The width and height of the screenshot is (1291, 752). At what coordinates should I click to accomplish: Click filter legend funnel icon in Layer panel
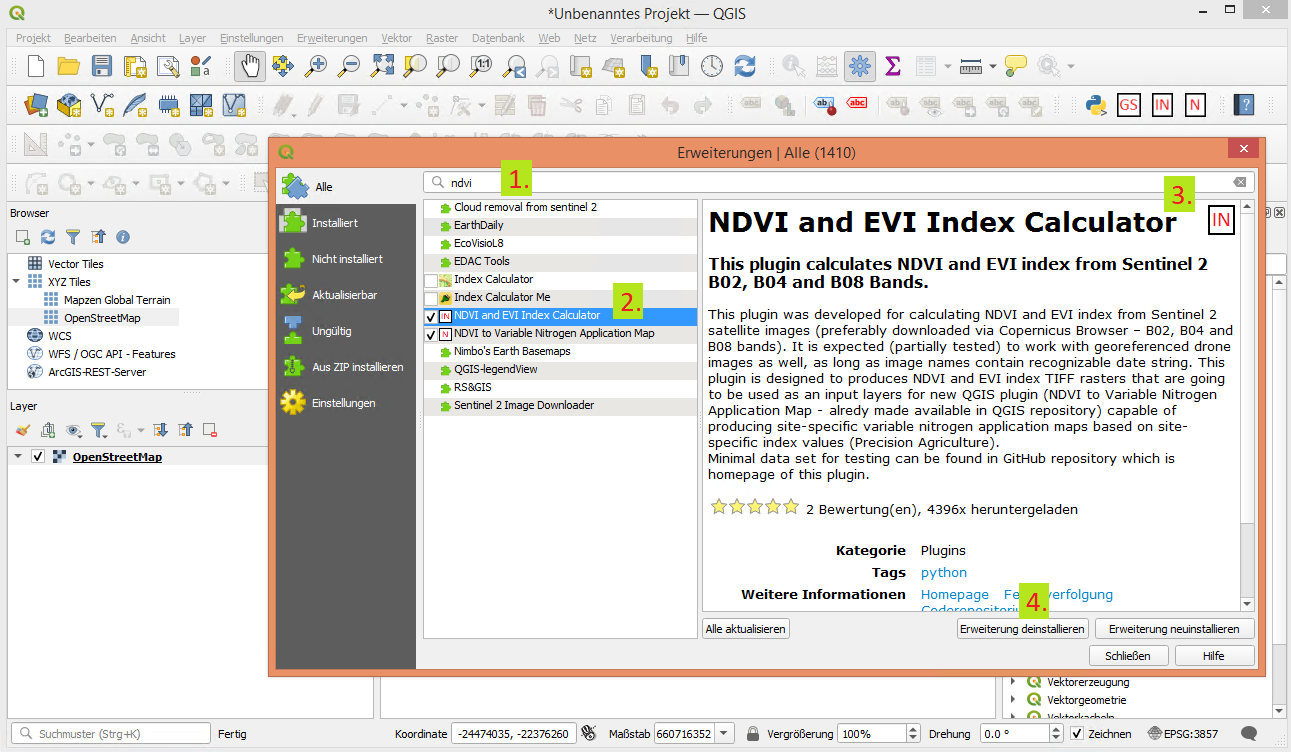click(x=98, y=430)
